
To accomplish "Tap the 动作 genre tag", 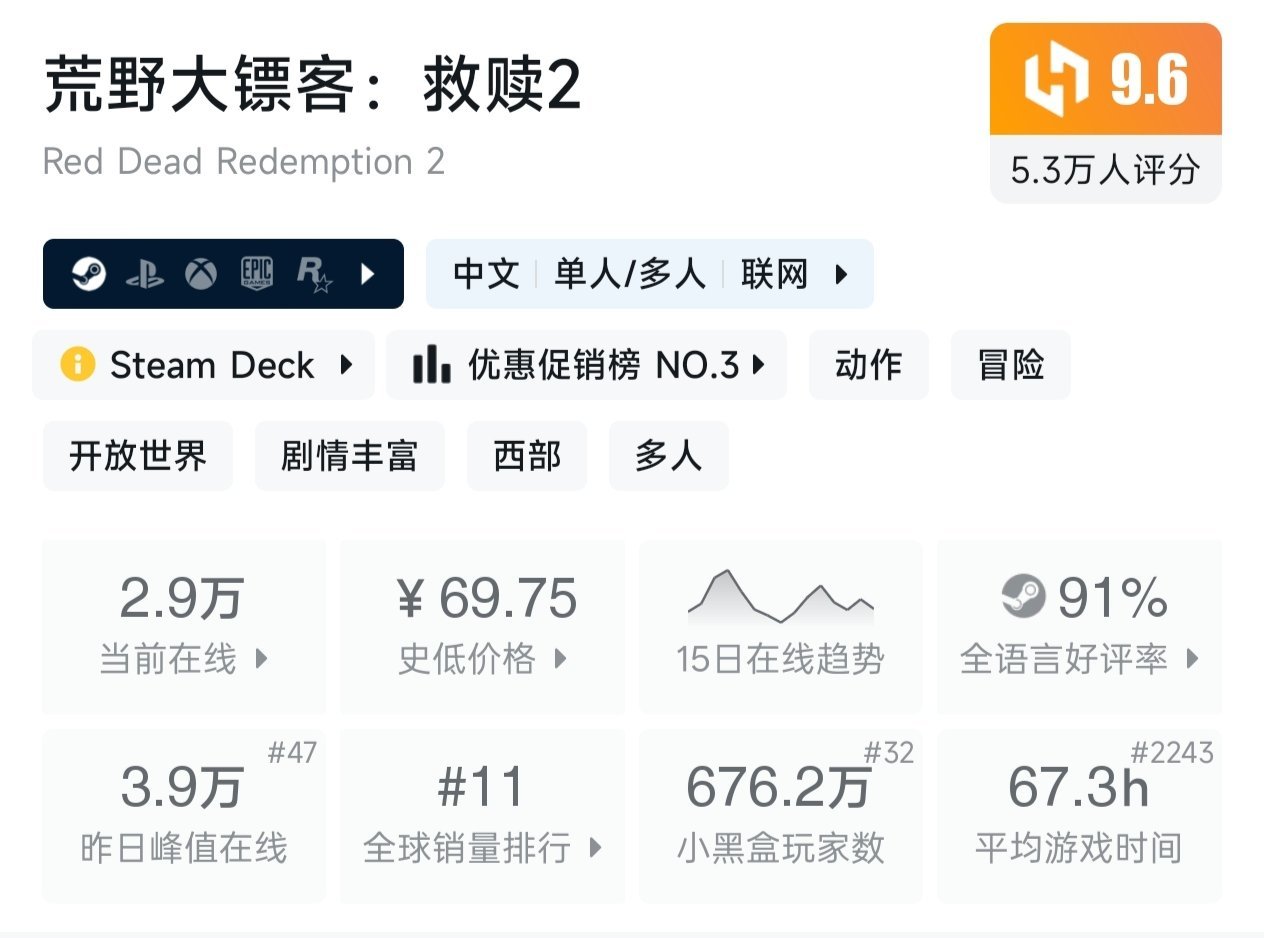I will [868, 365].
